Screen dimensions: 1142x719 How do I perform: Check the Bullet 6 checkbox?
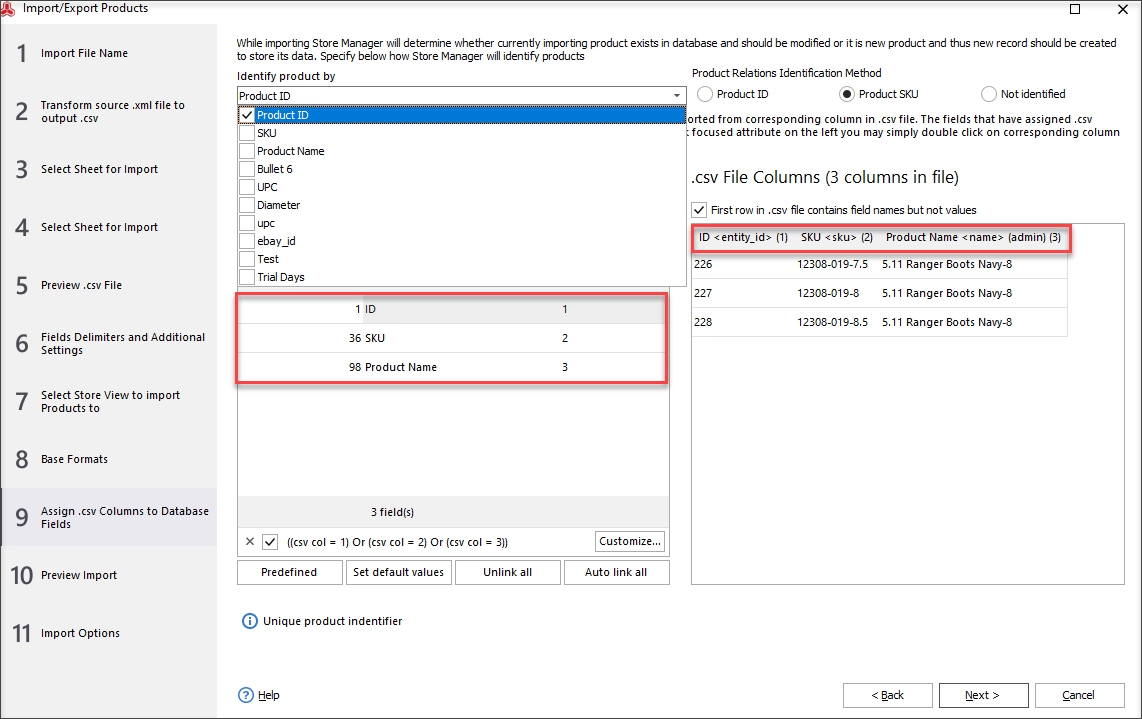pyautogui.click(x=247, y=169)
